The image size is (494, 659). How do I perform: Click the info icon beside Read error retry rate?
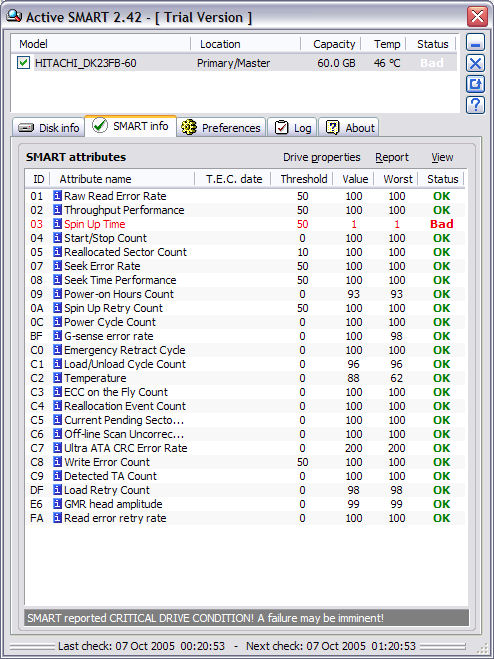click(58, 518)
